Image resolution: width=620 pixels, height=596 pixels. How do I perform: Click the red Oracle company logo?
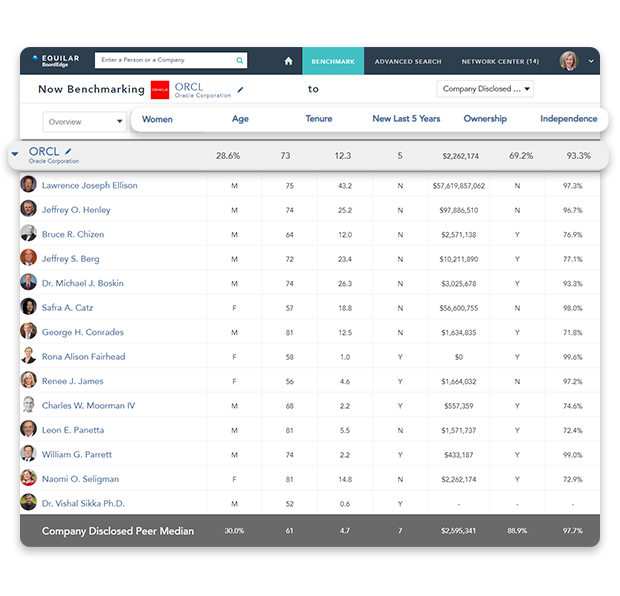(x=160, y=90)
